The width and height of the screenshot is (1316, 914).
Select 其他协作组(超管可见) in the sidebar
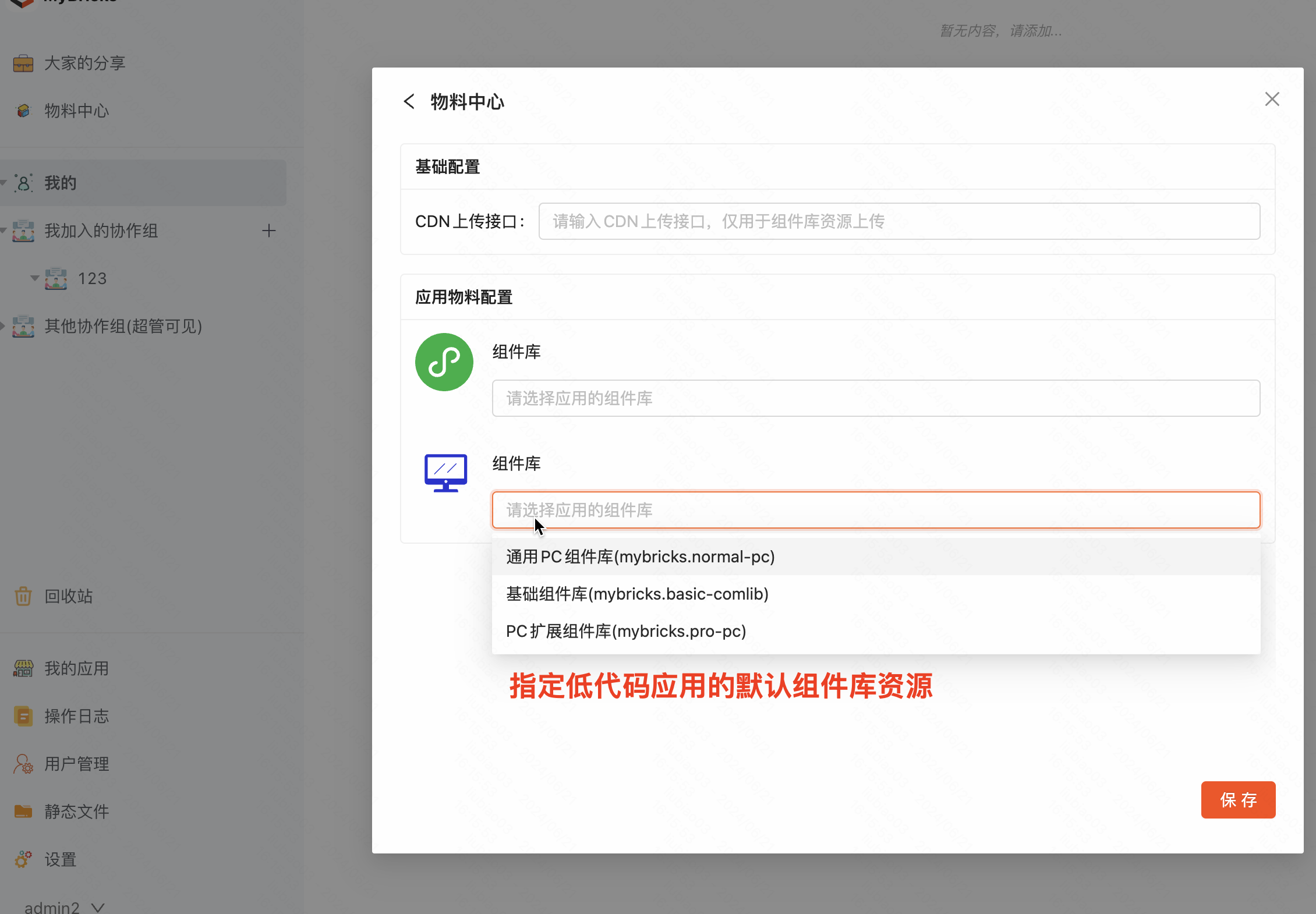tap(123, 326)
